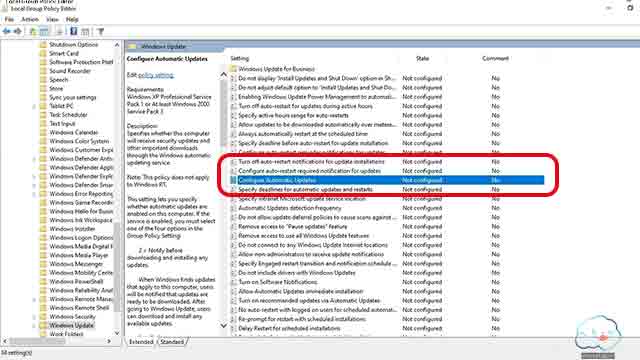Switch to the Standard tab
640x360 pixels.
click(x=172, y=342)
